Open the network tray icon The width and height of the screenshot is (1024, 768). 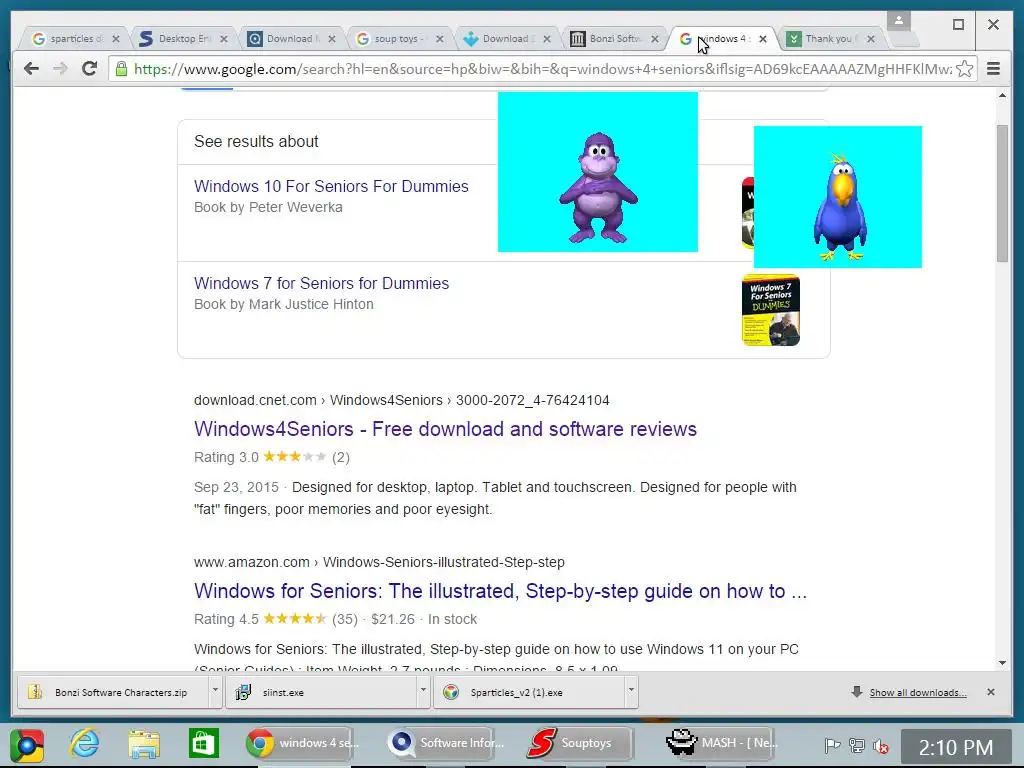coord(857,745)
